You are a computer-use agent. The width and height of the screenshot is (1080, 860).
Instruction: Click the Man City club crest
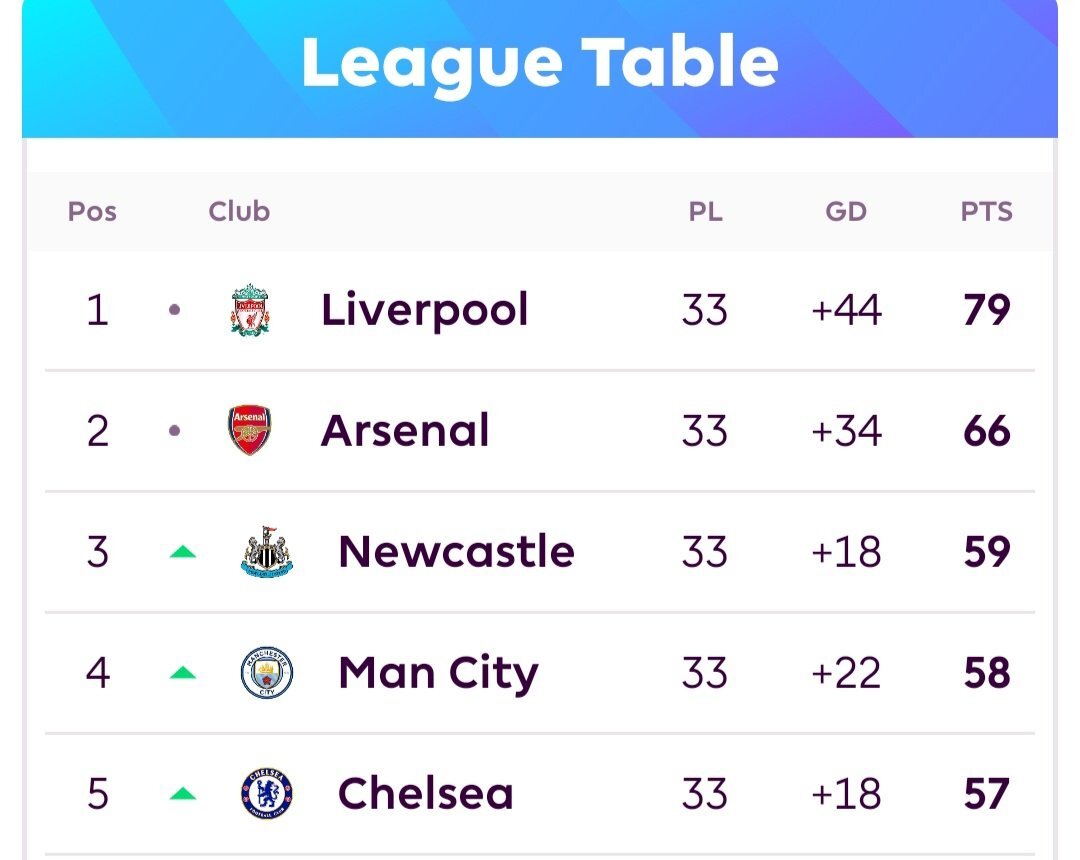pyautogui.click(x=267, y=673)
